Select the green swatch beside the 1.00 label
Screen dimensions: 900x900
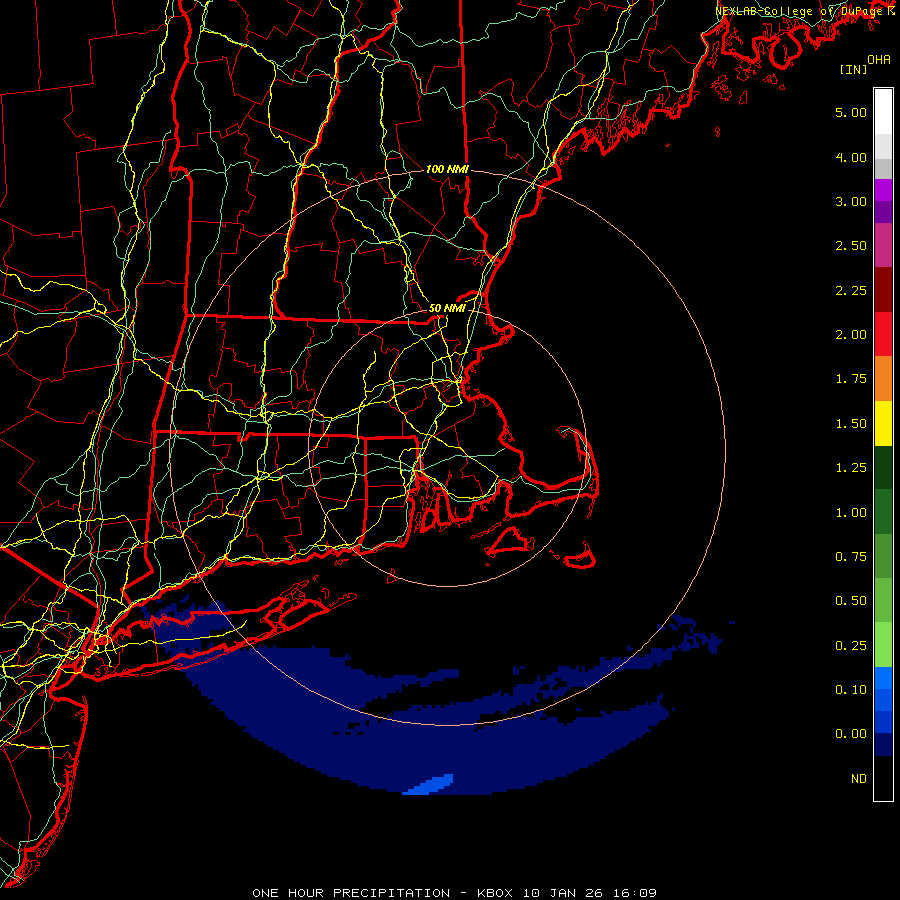pos(883,512)
